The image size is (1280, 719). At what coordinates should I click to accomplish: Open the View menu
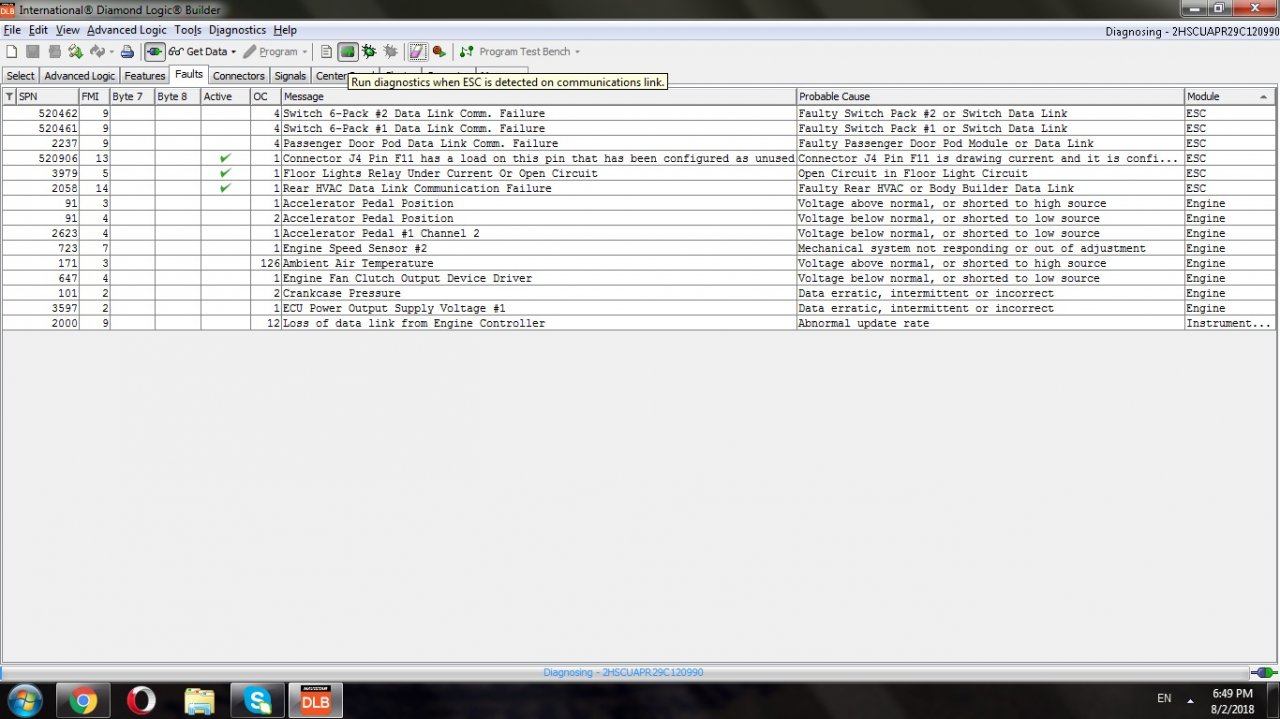[68, 30]
